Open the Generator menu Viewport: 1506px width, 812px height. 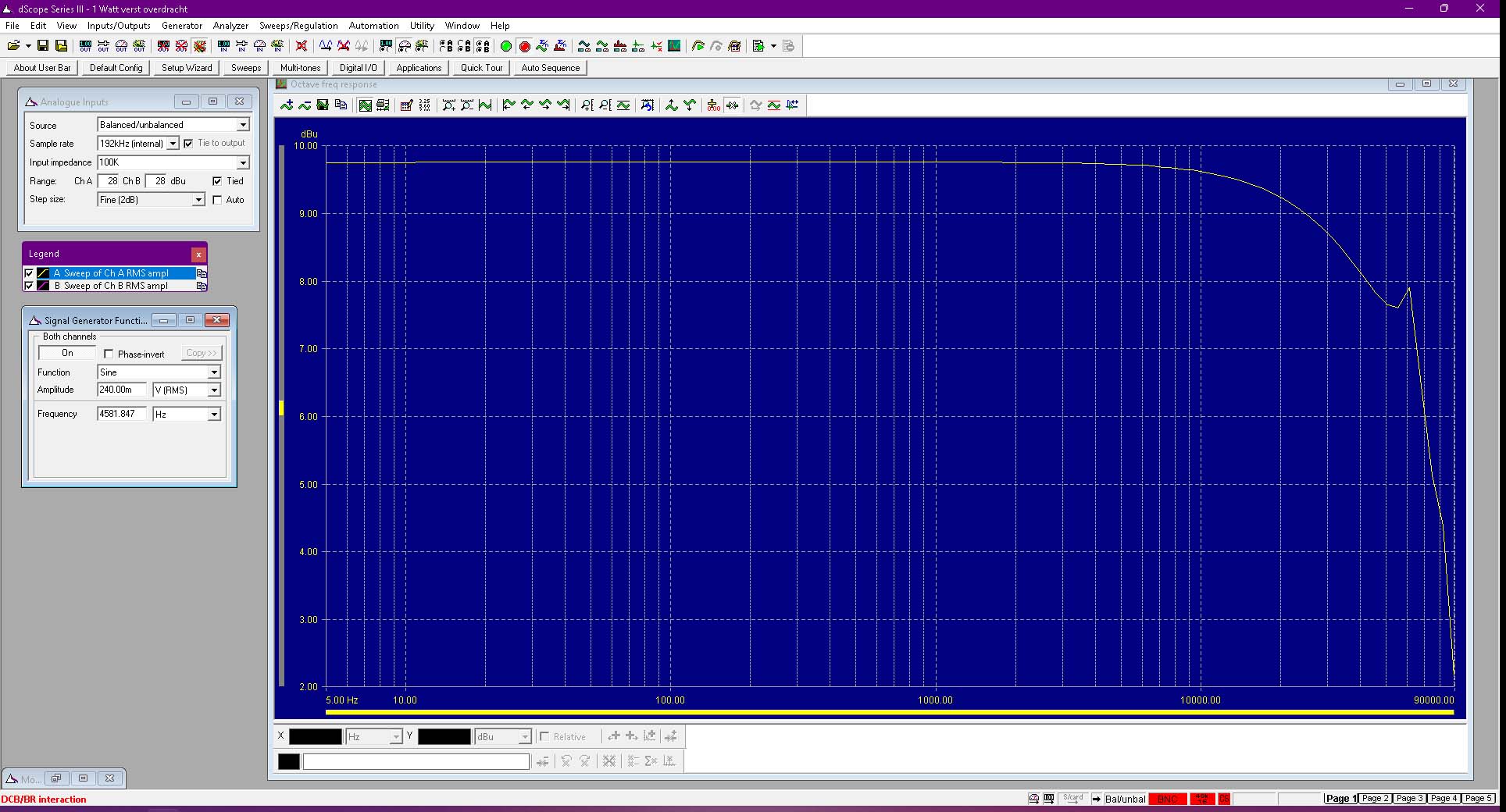pyautogui.click(x=182, y=26)
